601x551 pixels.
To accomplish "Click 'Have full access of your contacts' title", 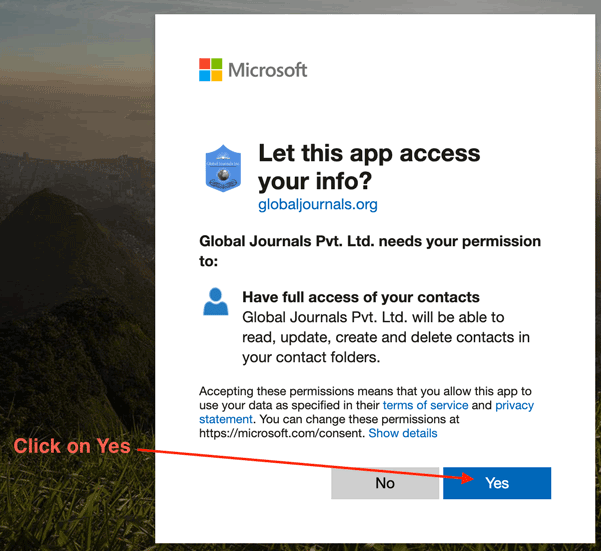I will (361, 297).
